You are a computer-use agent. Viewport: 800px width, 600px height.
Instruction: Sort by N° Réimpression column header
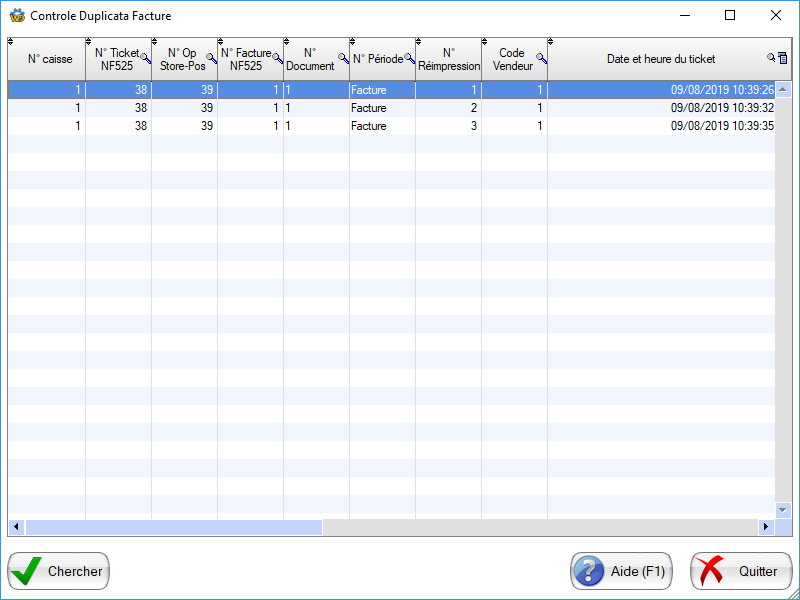(x=448, y=59)
